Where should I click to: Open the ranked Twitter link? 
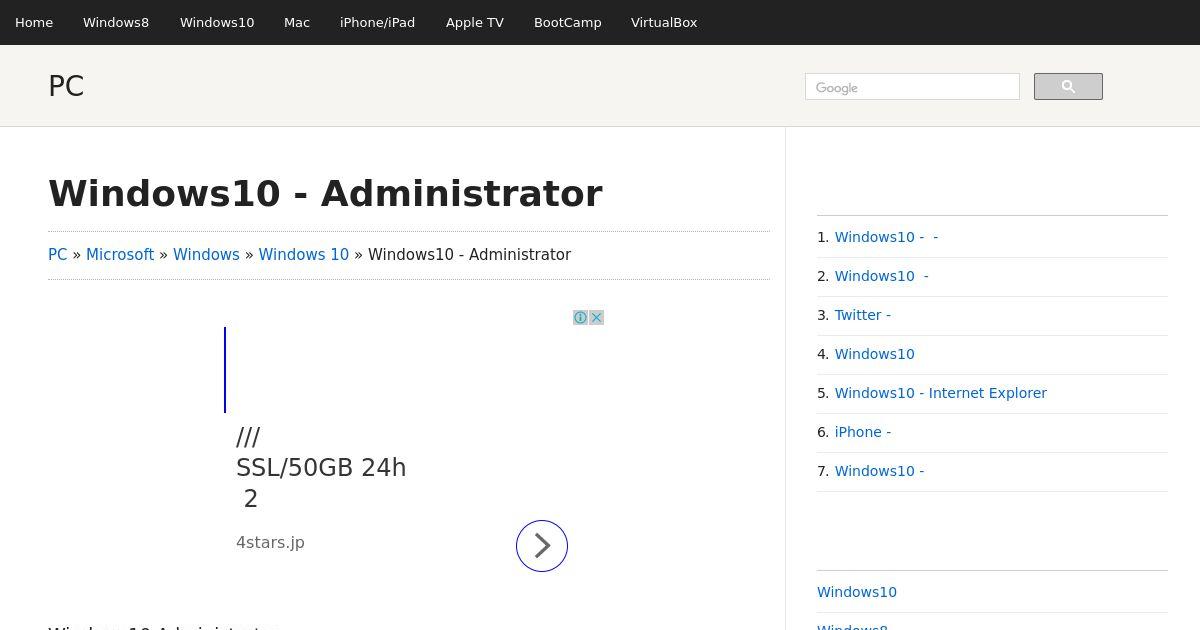pos(863,315)
